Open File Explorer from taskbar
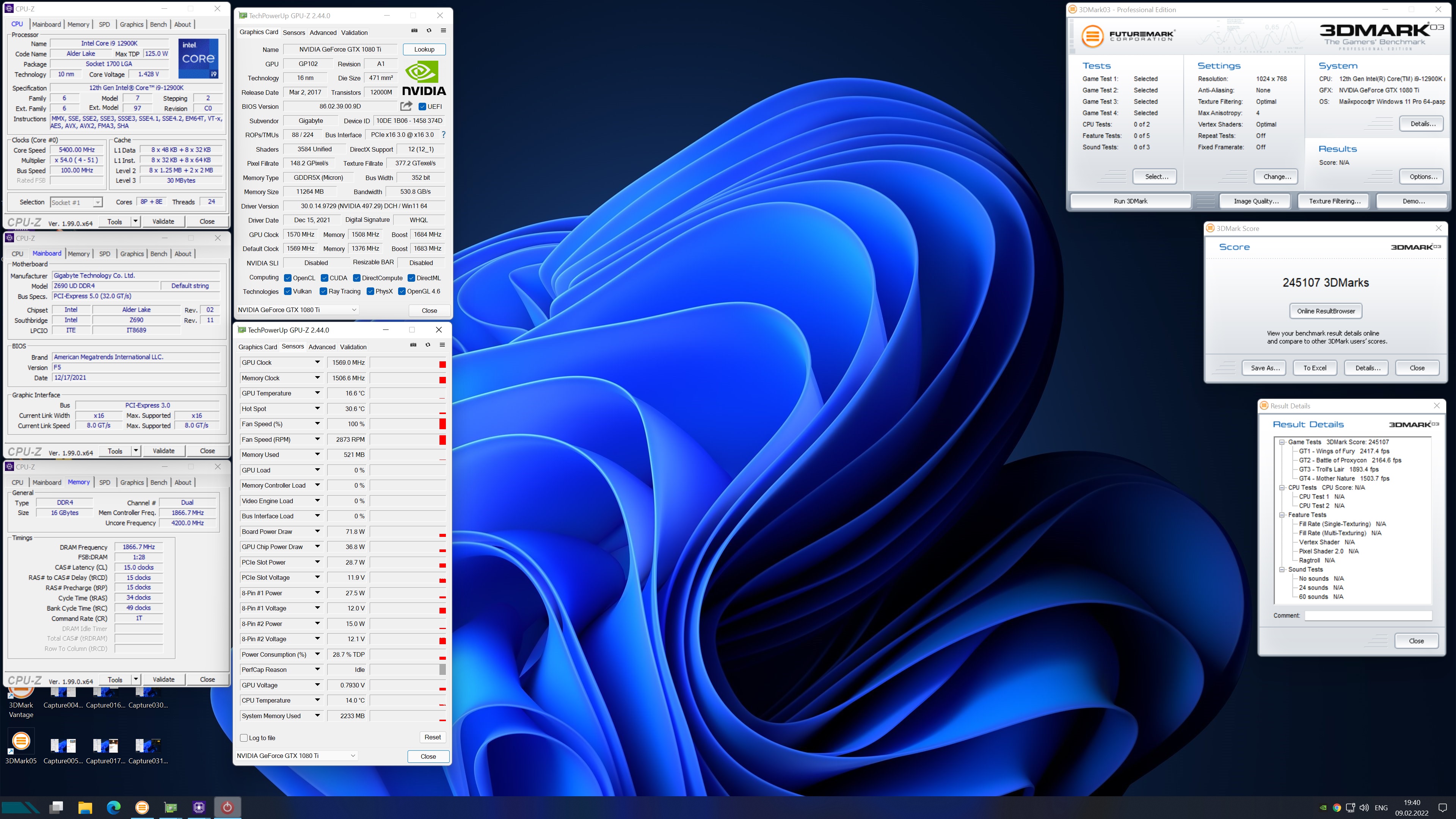 (85, 808)
